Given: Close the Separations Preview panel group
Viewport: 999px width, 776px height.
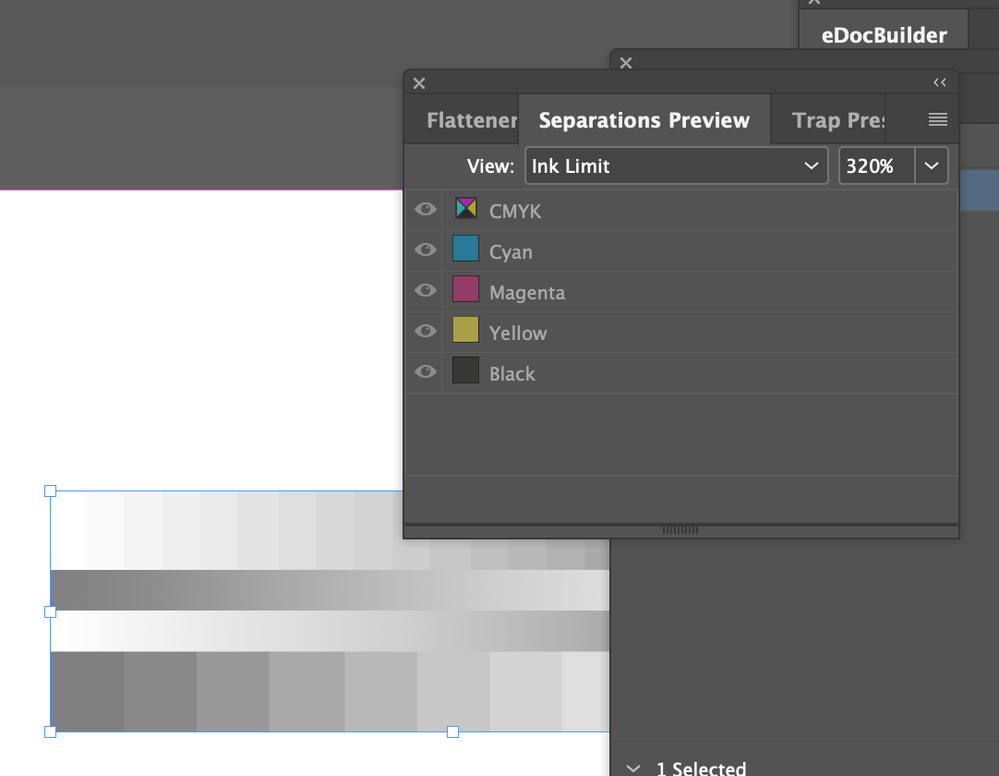Looking at the screenshot, I should point(419,83).
